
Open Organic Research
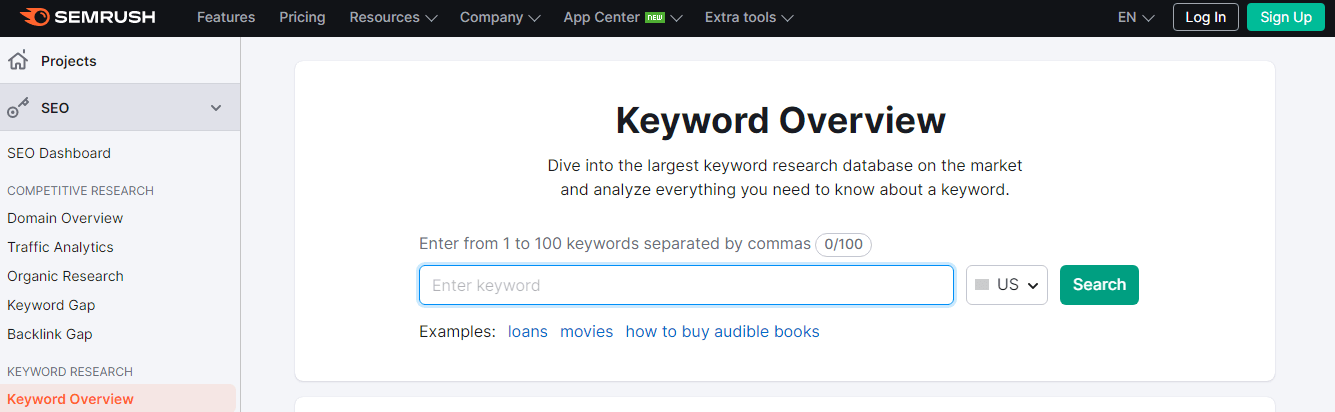coord(65,276)
